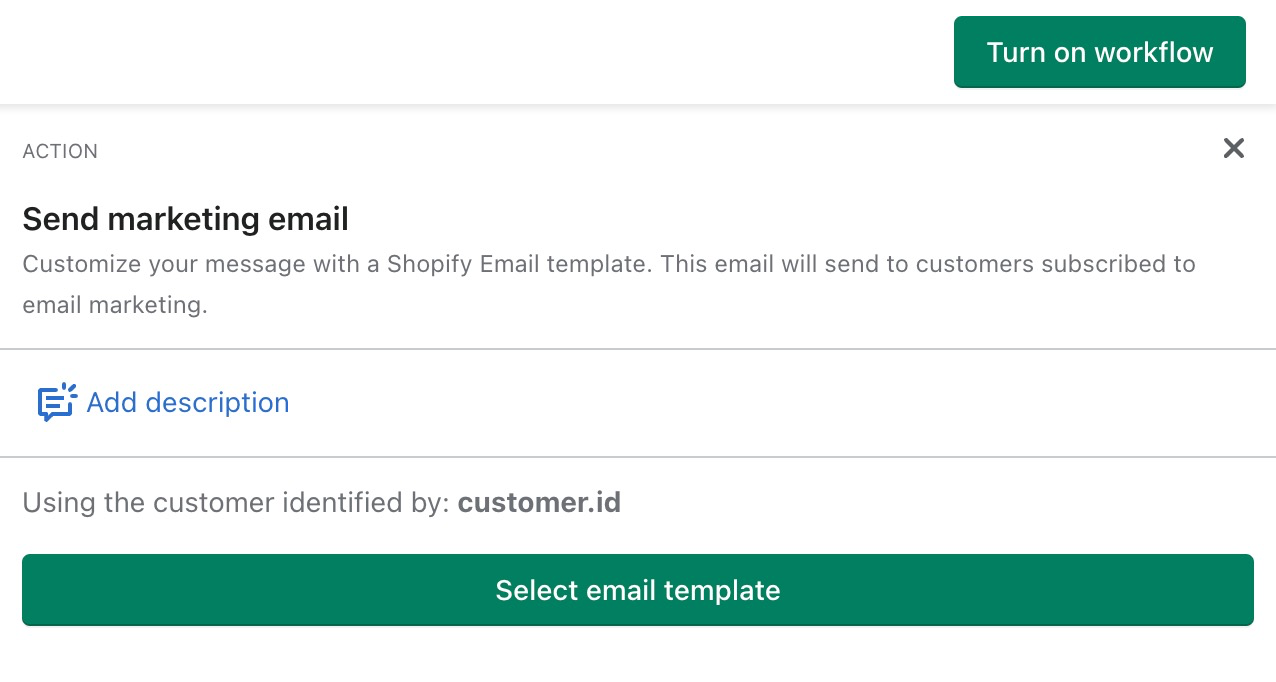Click the words 'customers subscribed to' in the description
Screen dimensions: 1276x682
click(x=1056, y=265)
